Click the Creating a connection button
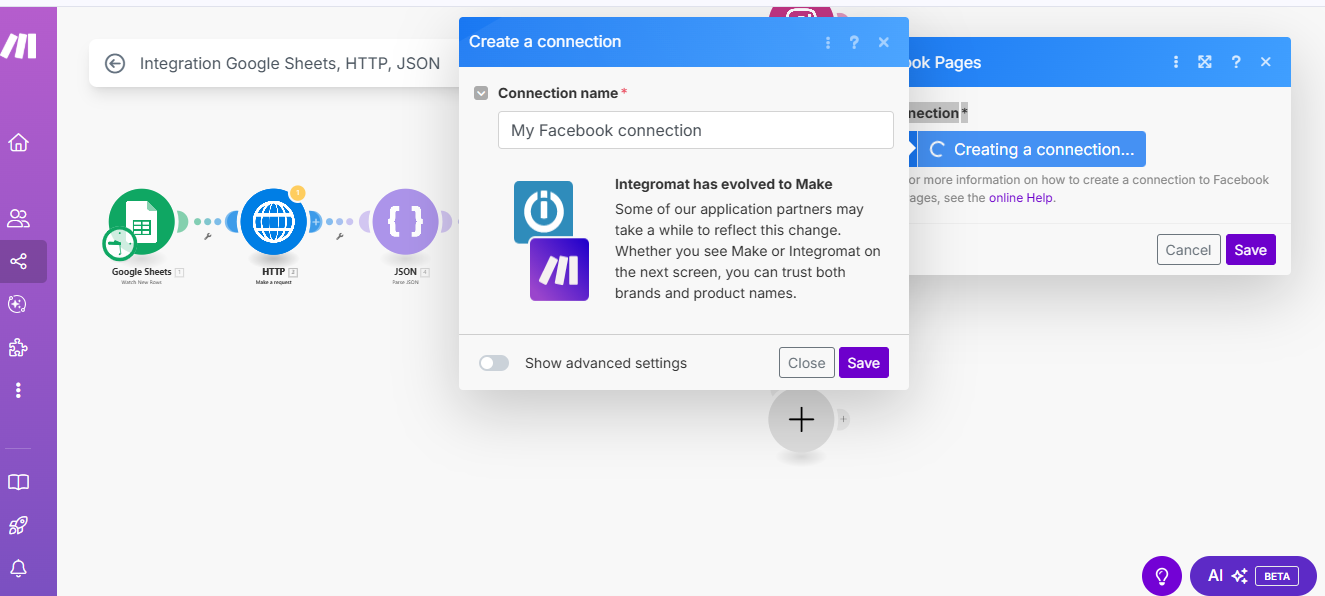 [1030, 149]
